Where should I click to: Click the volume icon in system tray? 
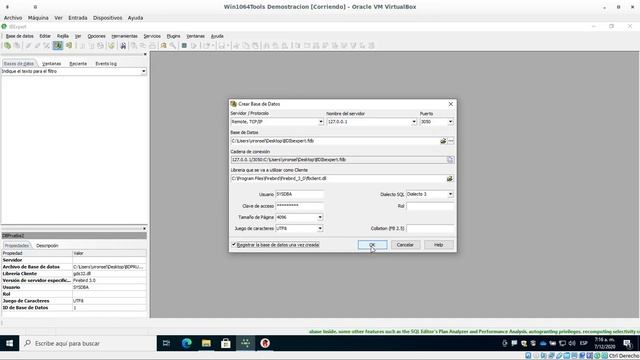click(x=572, y=343)
